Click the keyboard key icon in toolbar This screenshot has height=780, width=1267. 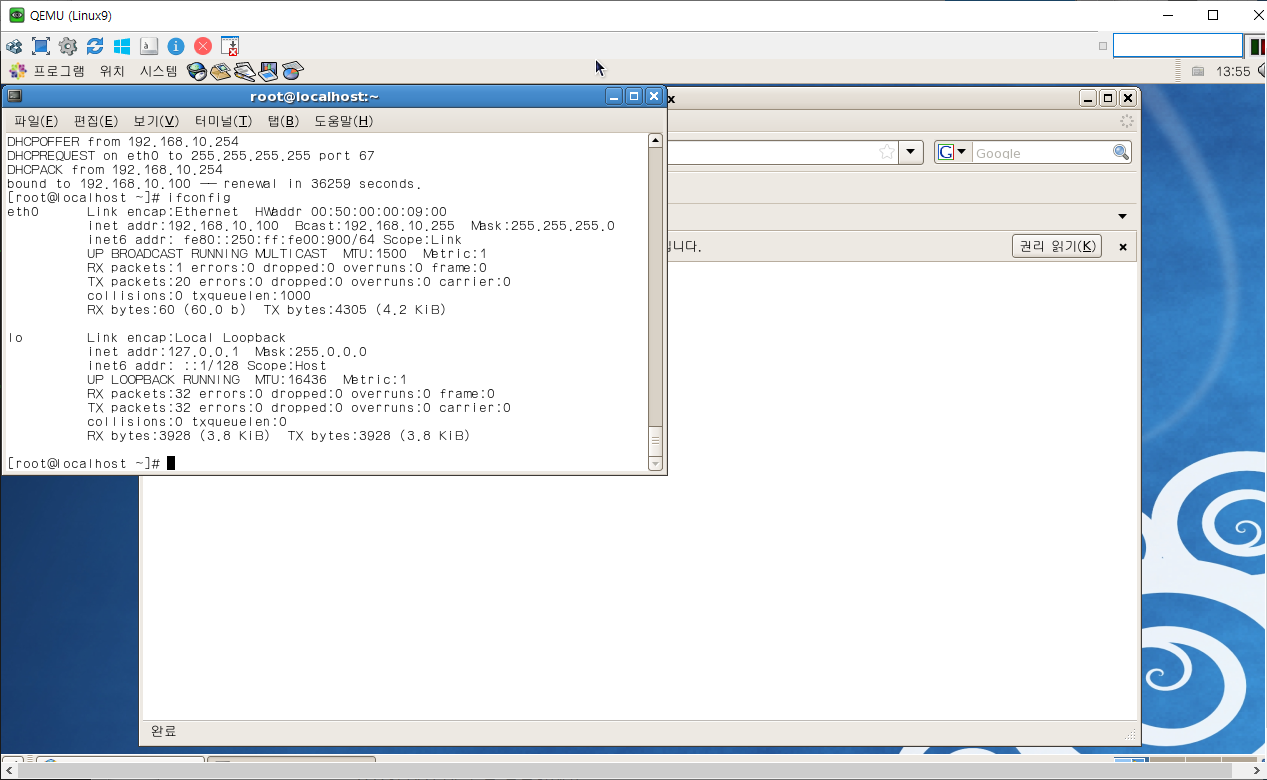[x=149, y=46]
